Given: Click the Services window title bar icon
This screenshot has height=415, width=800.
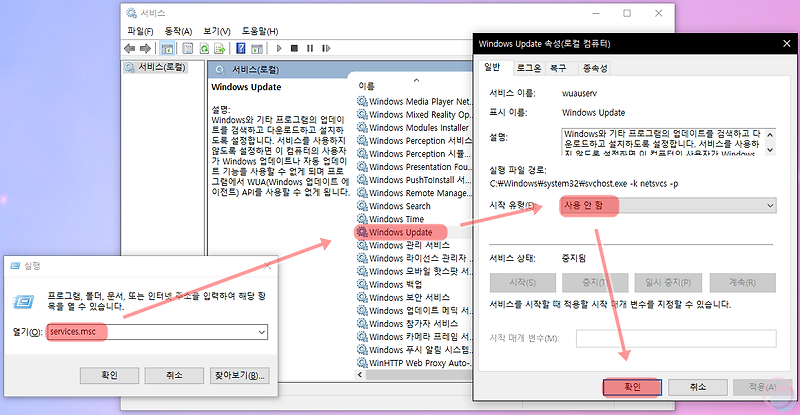Looking at the screenshot, I should coord(132,13).
